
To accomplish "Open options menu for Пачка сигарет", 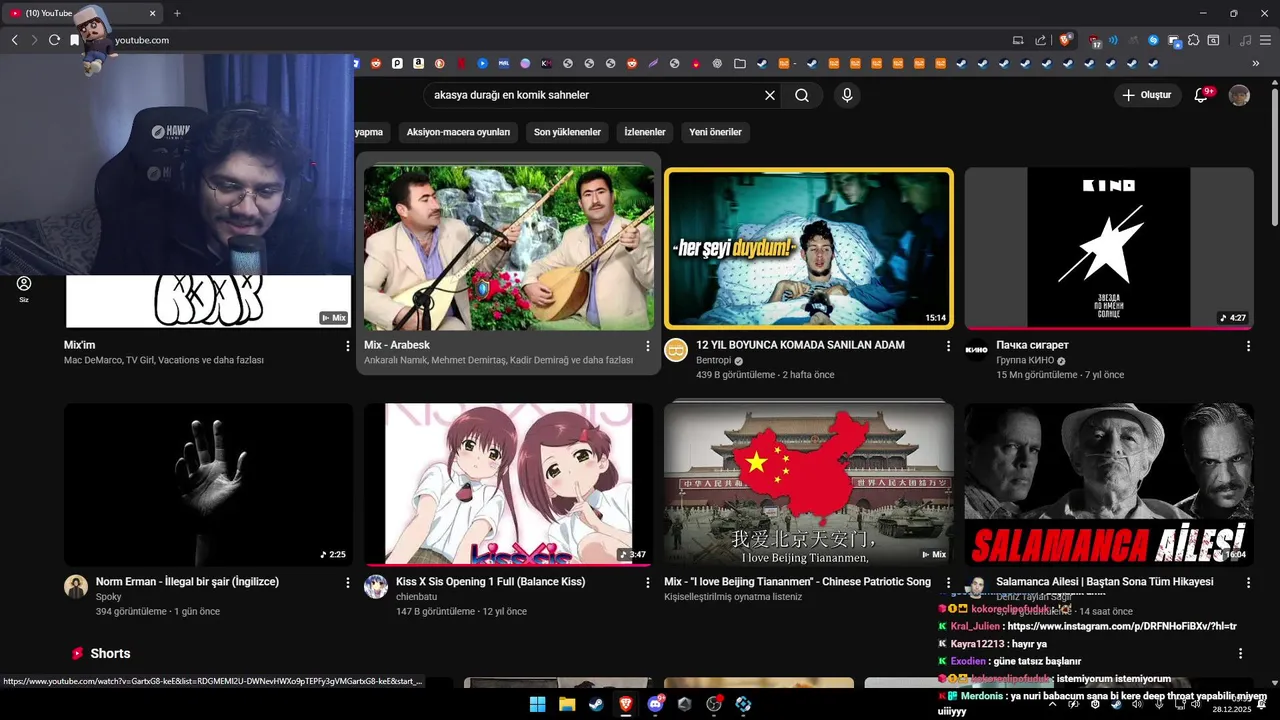I will (x=1248, y=346).
